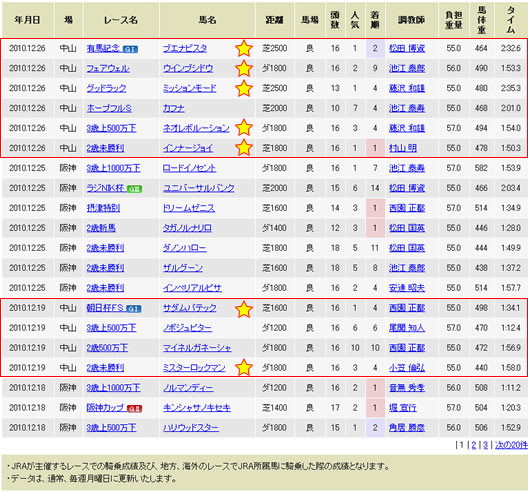Open the 朝日杯FS race link
Viewport: 528px width, 492px height.
pos(105,308)
